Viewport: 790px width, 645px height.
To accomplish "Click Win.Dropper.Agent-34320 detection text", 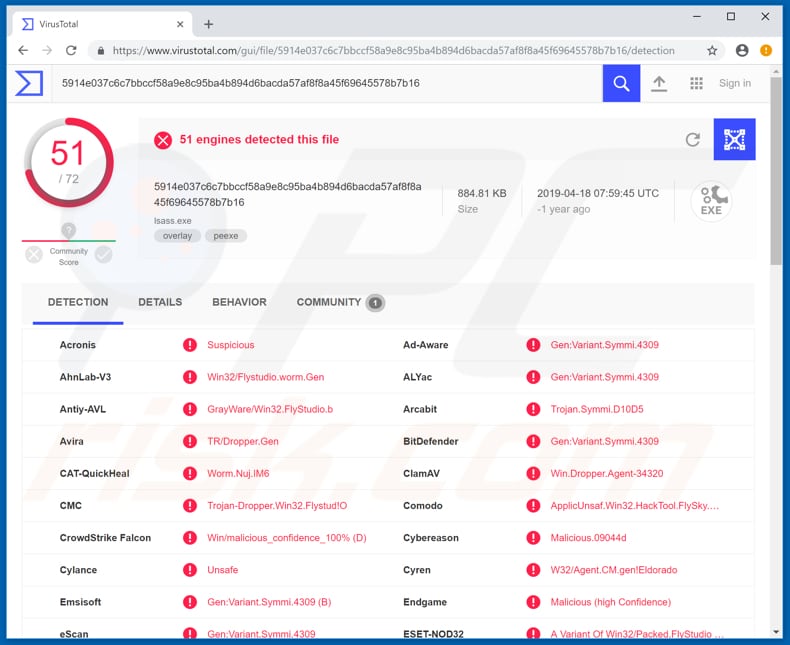I will click(607, 474).
